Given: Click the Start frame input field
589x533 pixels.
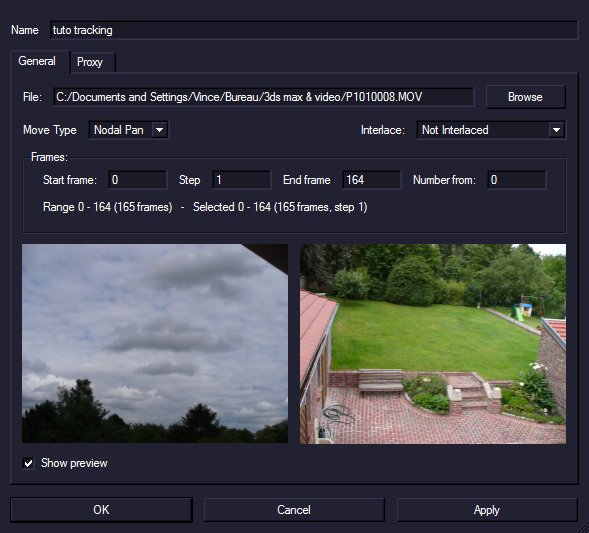Looking at the screenshot, I should (137, 180).
